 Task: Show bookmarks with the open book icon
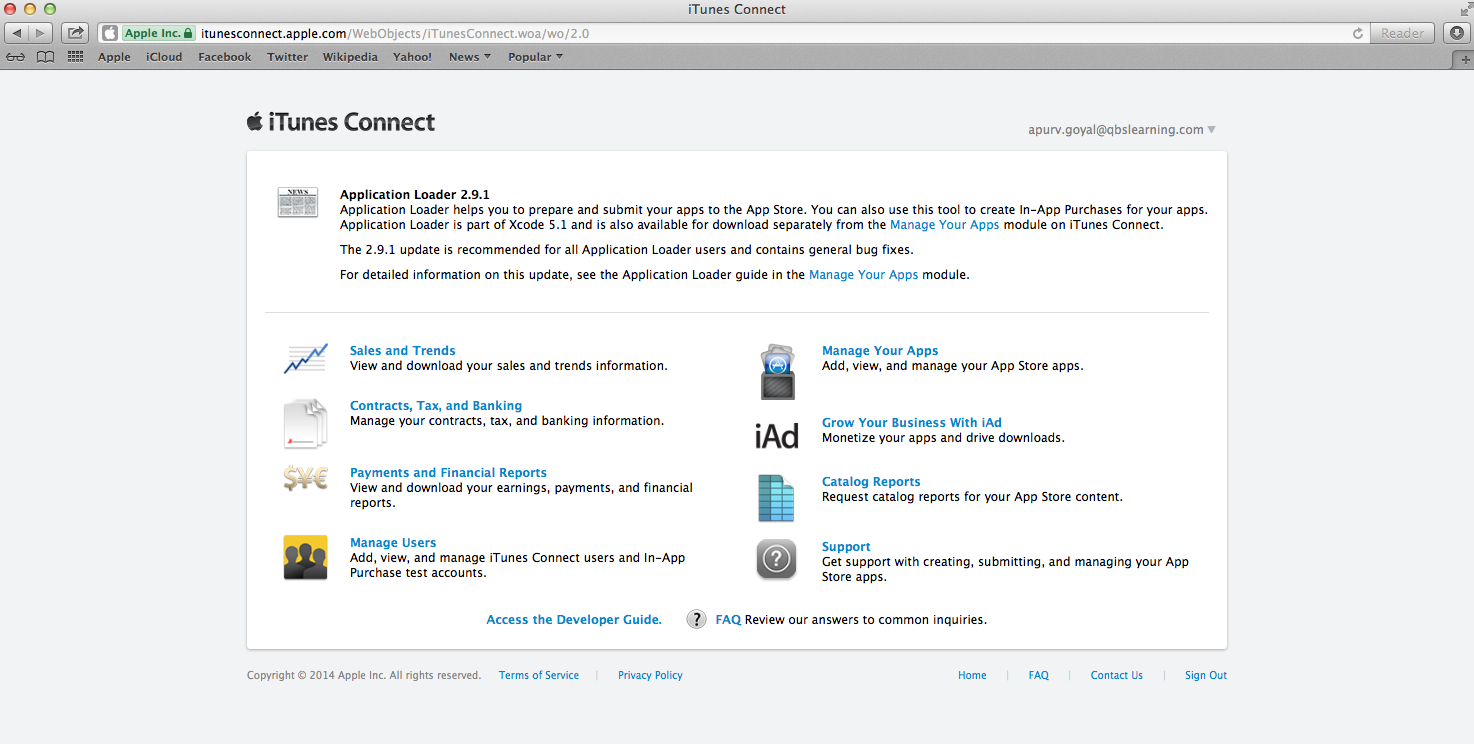[45, 57]
